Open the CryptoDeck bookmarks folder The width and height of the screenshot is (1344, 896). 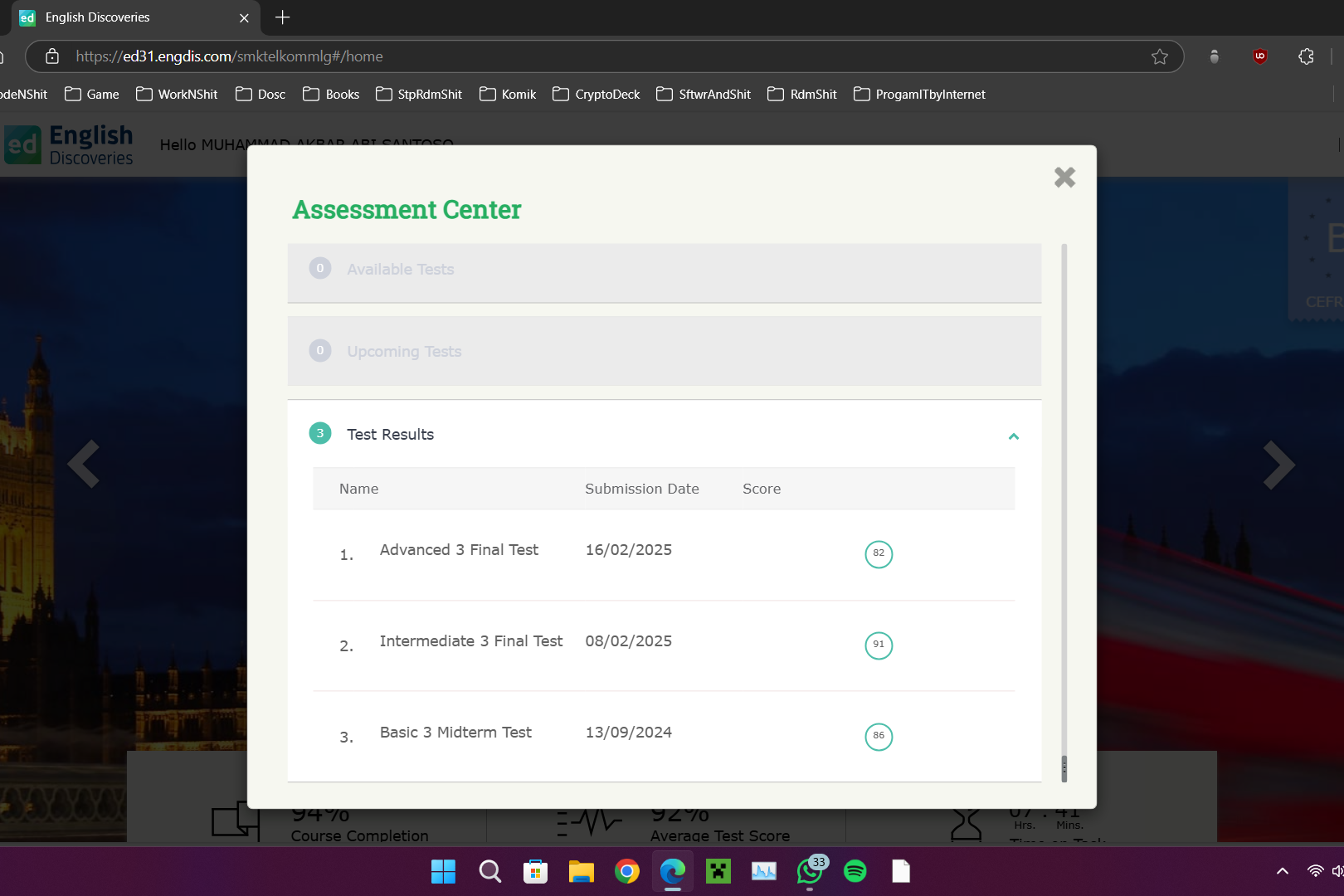click(597, 95)
